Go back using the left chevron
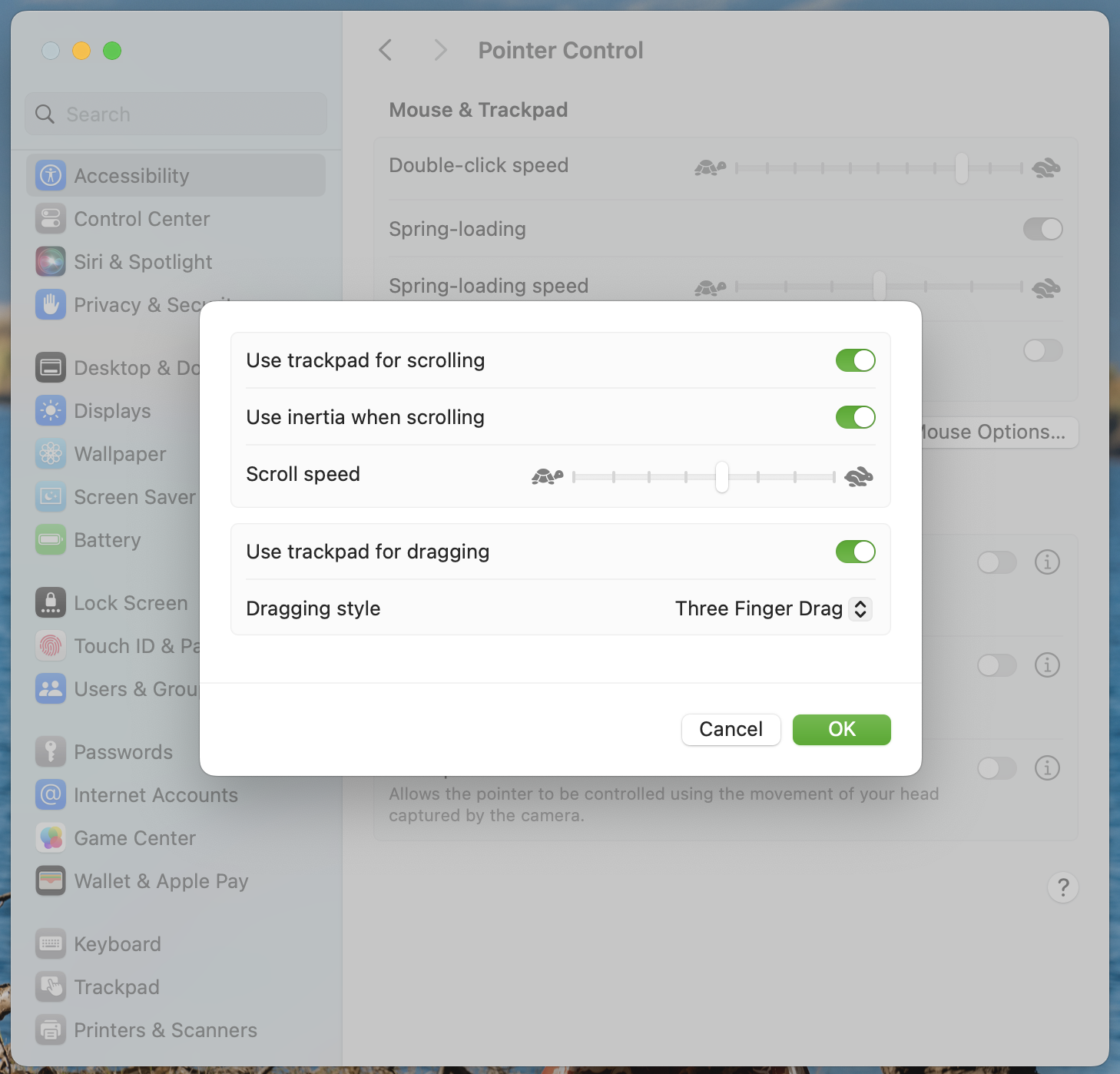The image size is (1120, 1074). (x=386, y=51)
